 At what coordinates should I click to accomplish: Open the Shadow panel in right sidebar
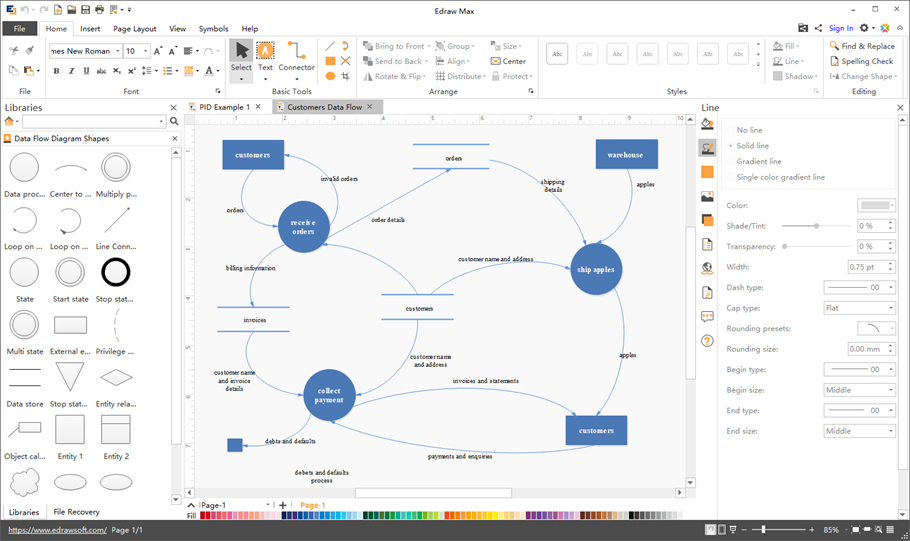coord(707,220)
